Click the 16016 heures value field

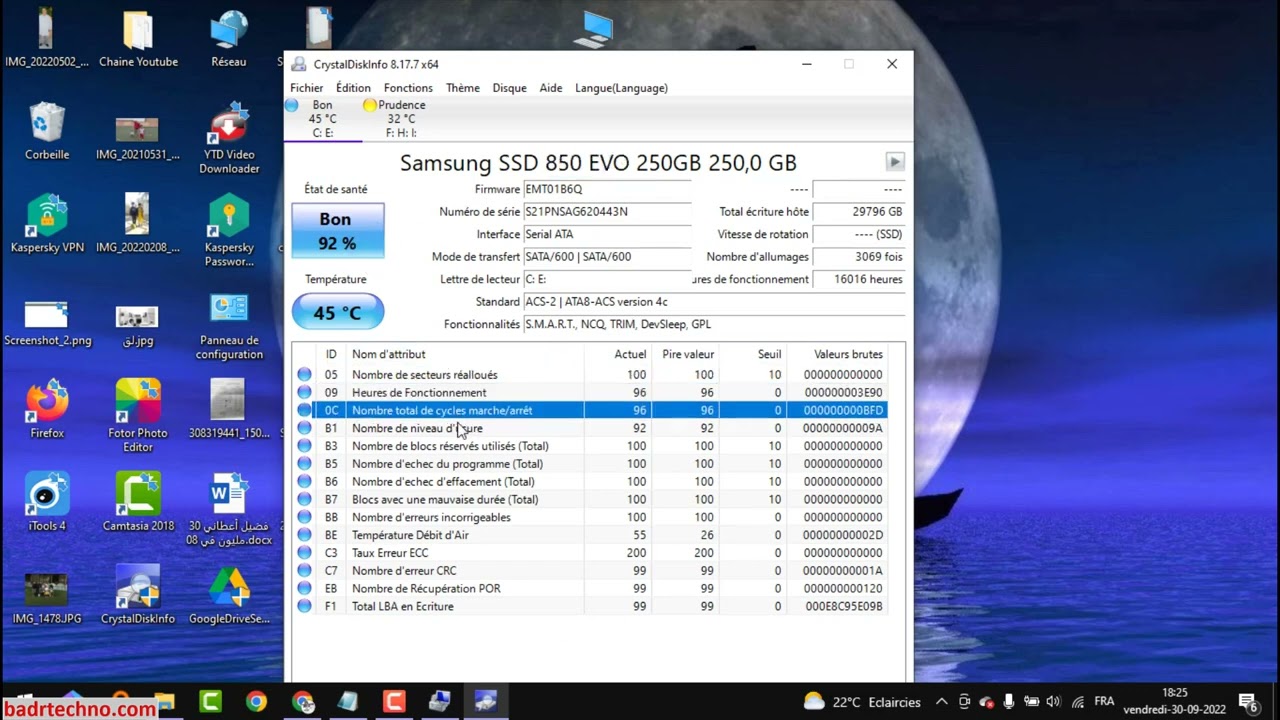(x=858, y=279)
